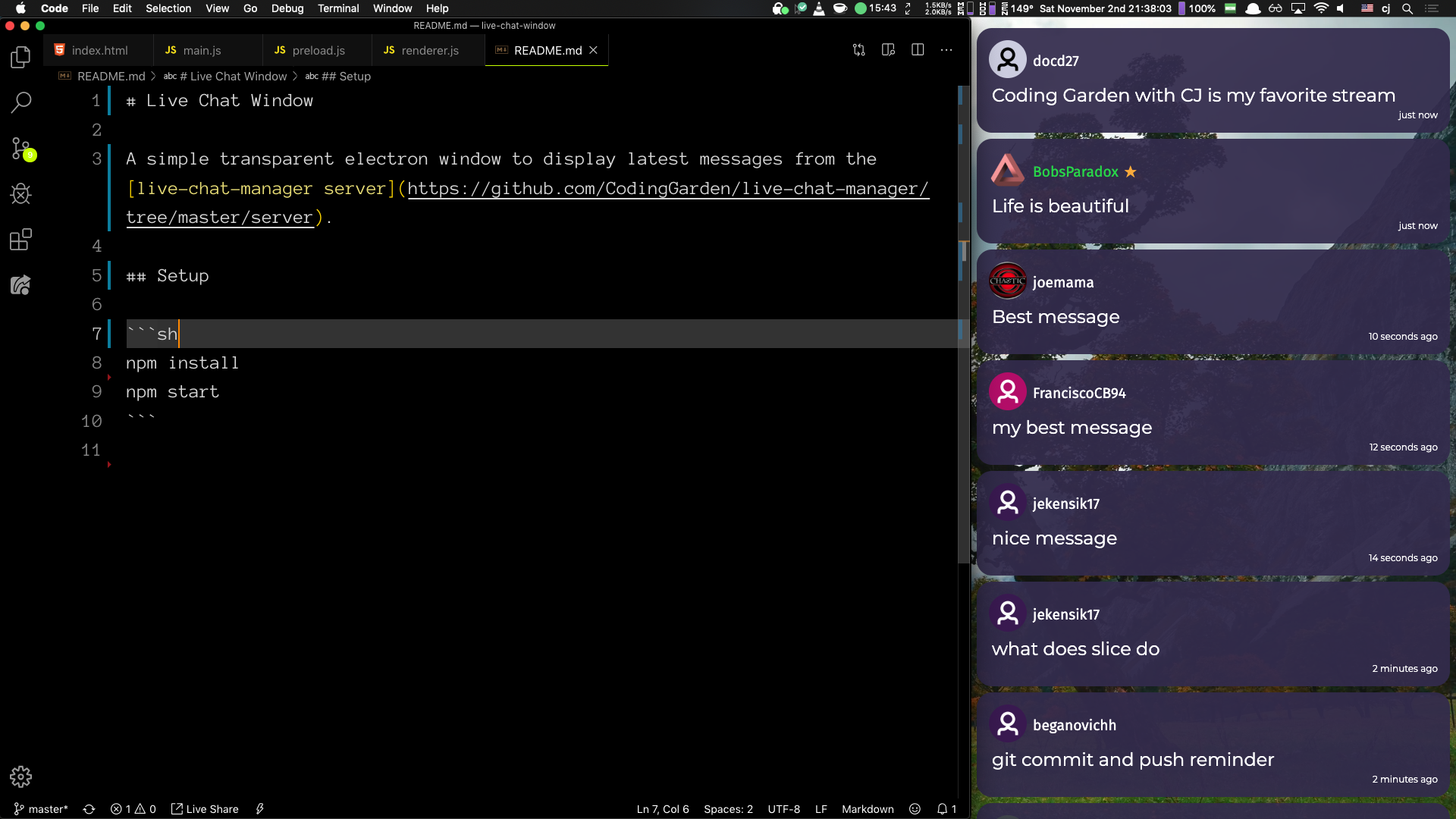Image resolution: width=1456 pixels, height=819 pixels.
Task: Open the Explorer view in activity bar
Action: pos(20,58)
